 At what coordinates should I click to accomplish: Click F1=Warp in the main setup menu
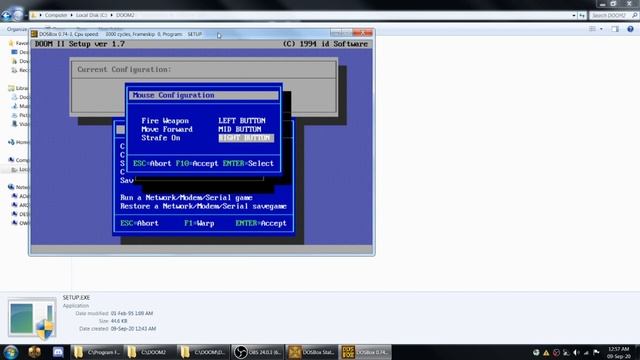click(199, 223)
